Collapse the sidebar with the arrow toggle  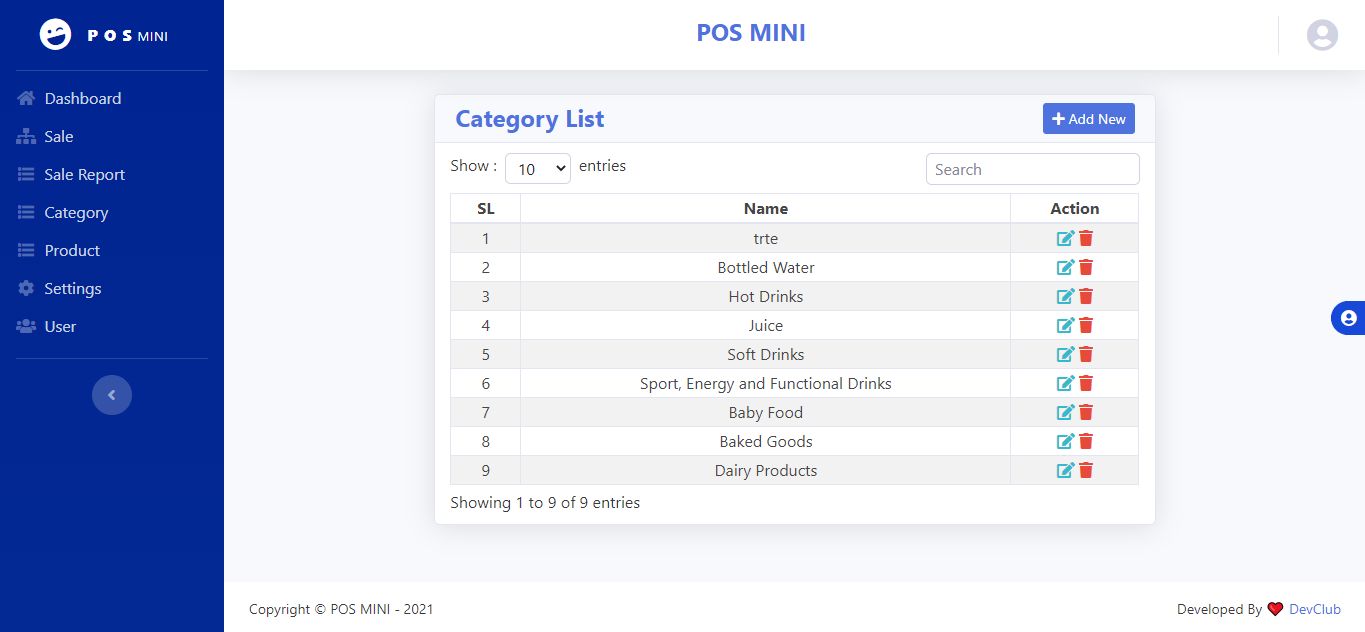tap(112, 395)
